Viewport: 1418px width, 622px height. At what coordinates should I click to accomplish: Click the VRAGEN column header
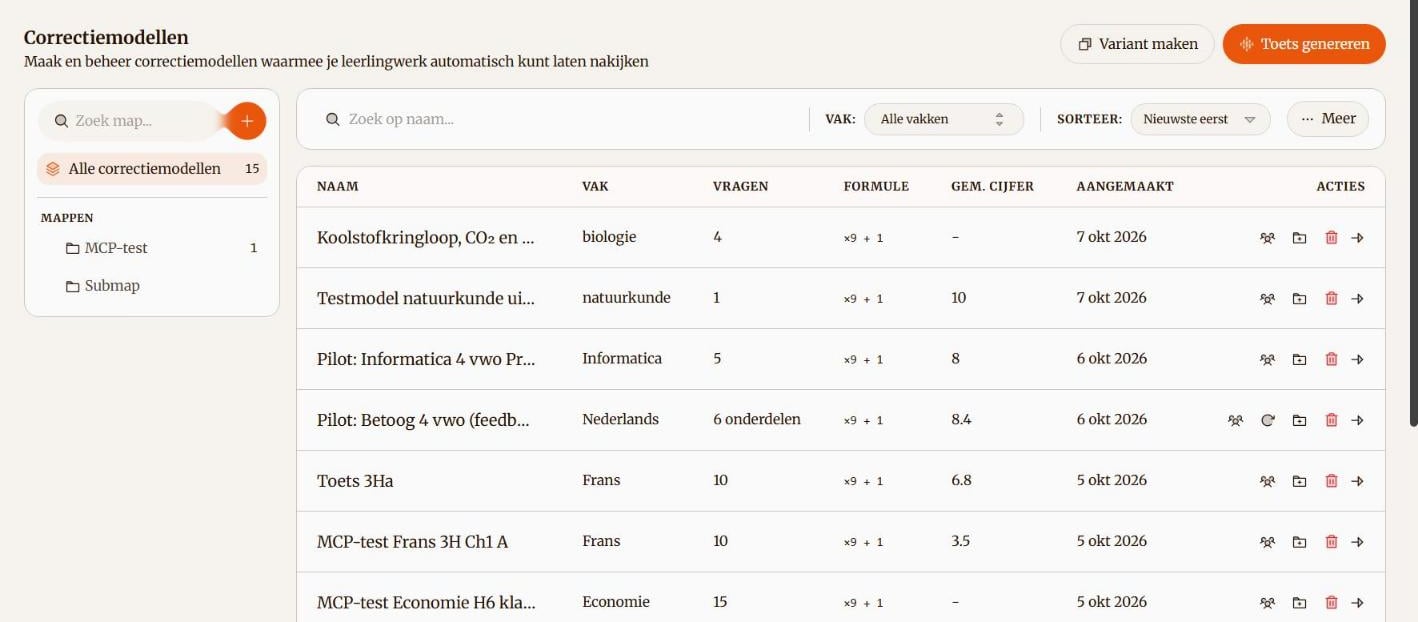[741, 187]
